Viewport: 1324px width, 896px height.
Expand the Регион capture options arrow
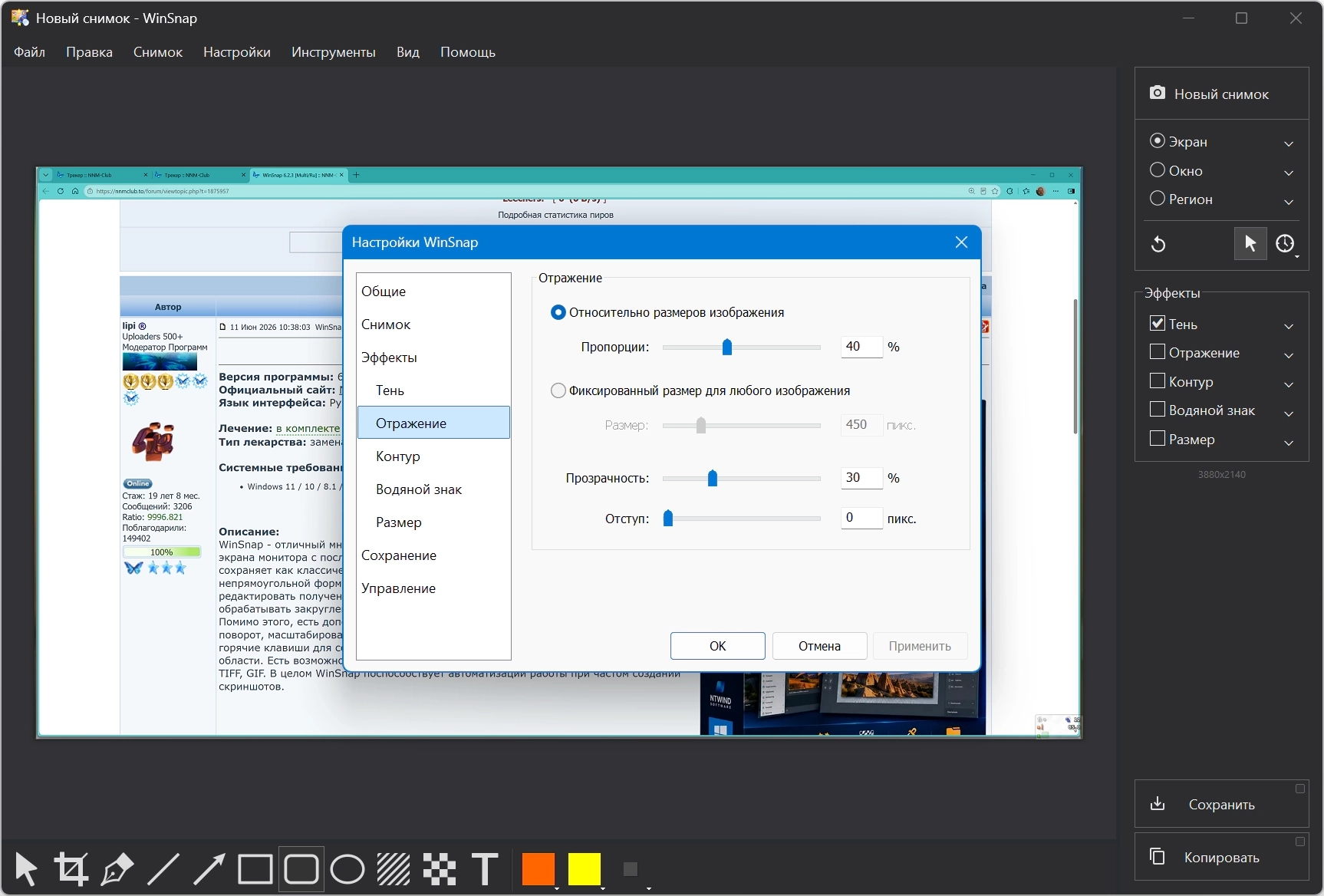click(1289, 202)
